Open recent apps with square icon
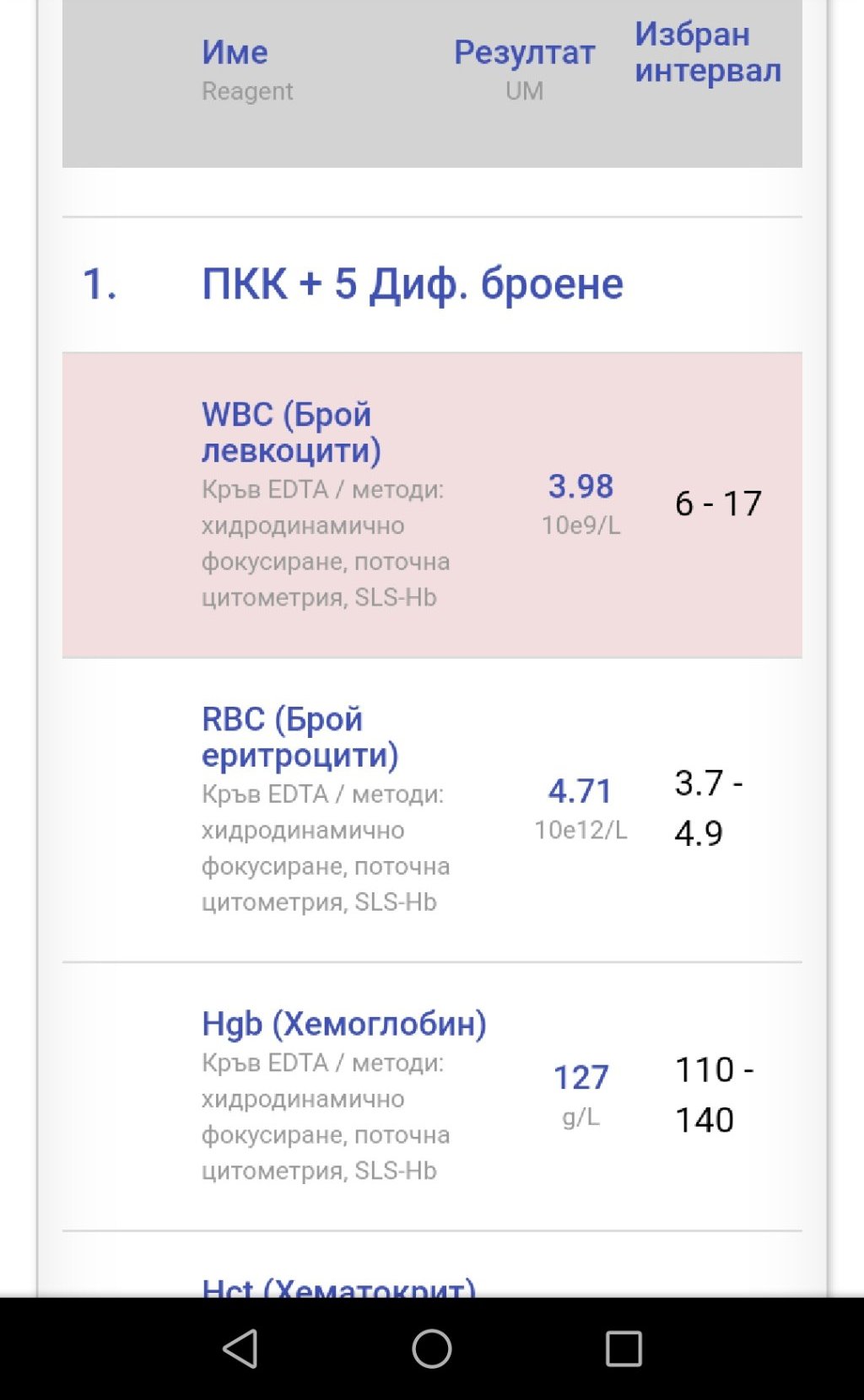Viewport: 864px width, 1400px height. (x=624, y=1349)
